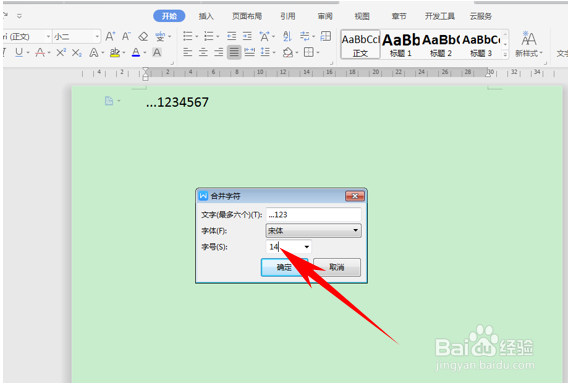
Task: Expand styles gallery more arrow
Action: [x=505, y=55]
